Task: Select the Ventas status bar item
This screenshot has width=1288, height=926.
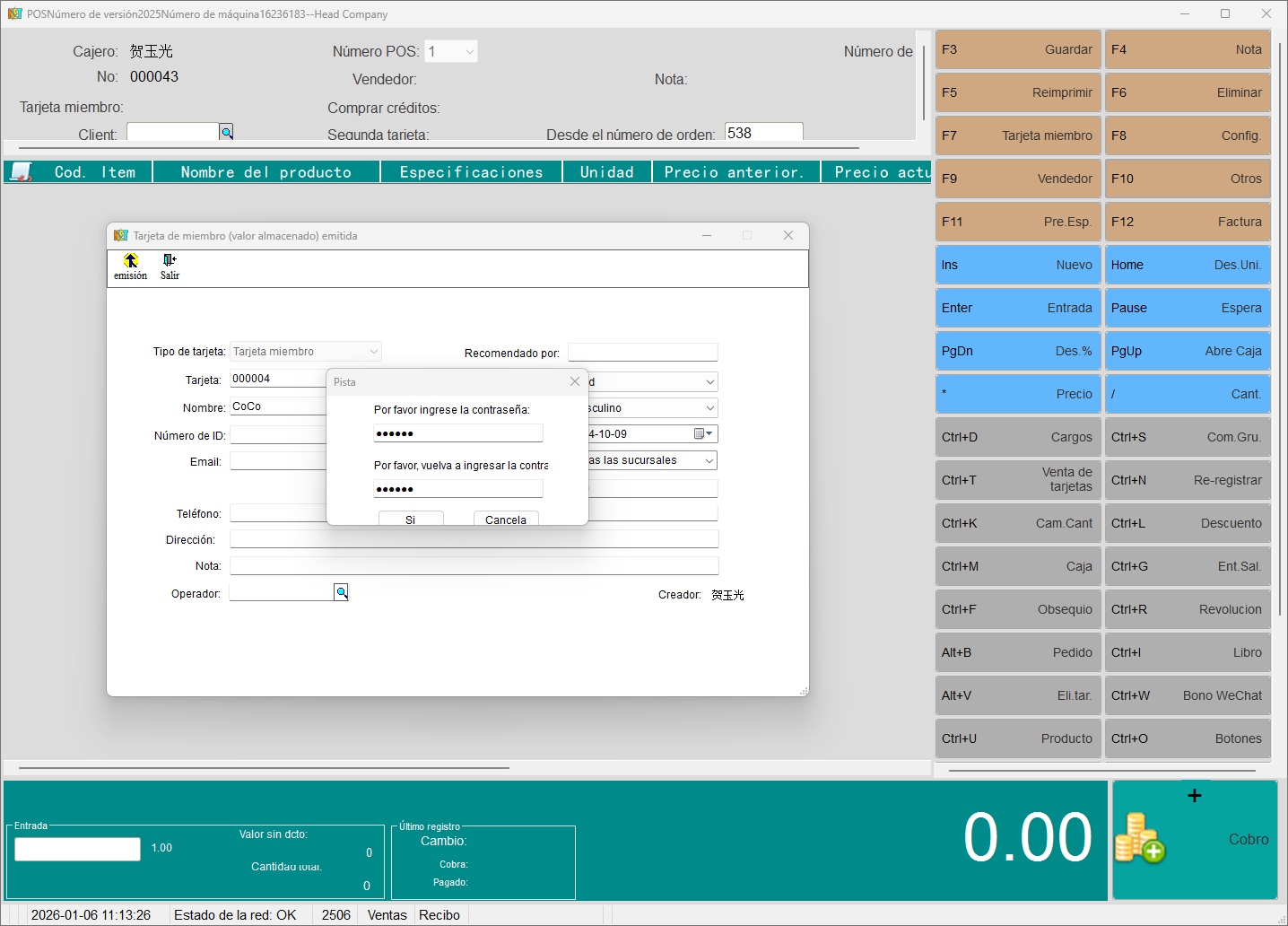Action: 387,915
